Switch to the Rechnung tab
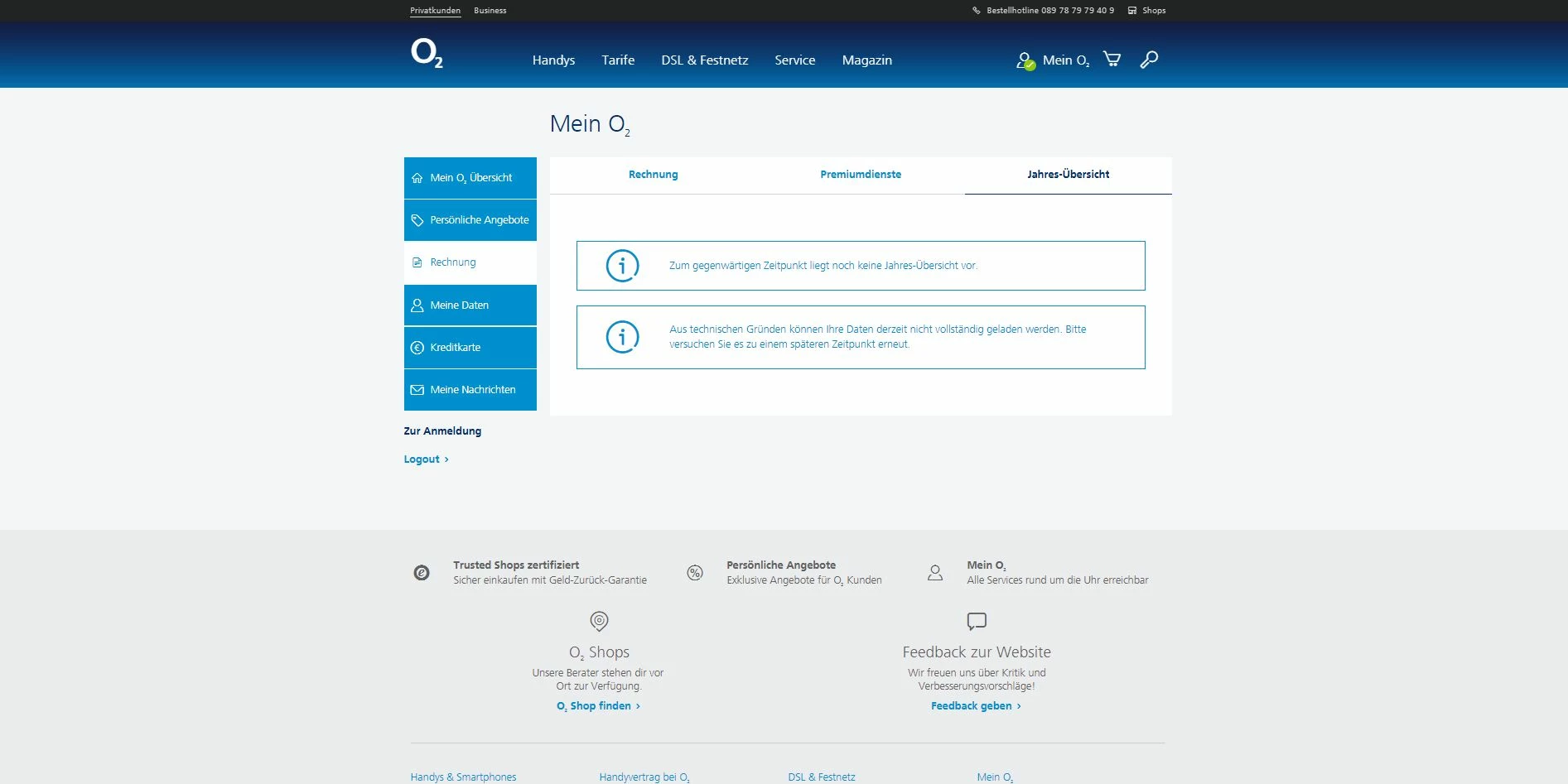Viewport: 1568px width, 784px height. coord(654,175)
